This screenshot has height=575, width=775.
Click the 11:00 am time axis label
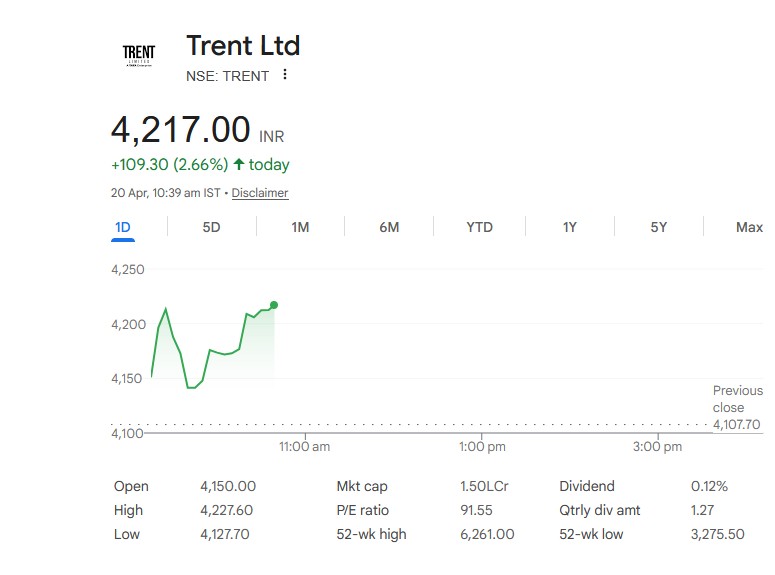coord(304,447)
